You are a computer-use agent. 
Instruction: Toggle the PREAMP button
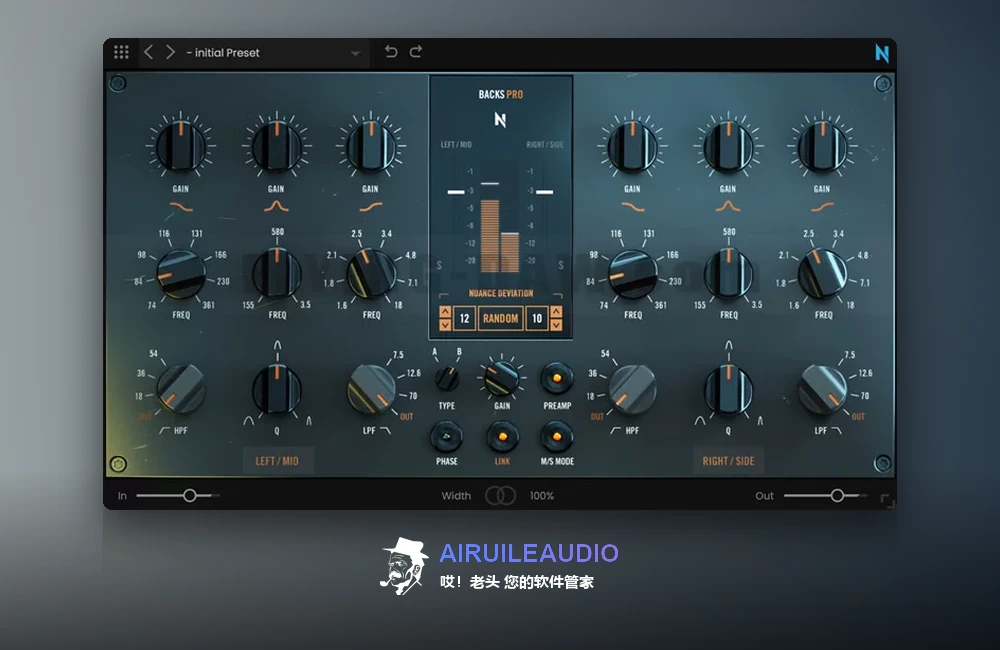click(557, 378)
